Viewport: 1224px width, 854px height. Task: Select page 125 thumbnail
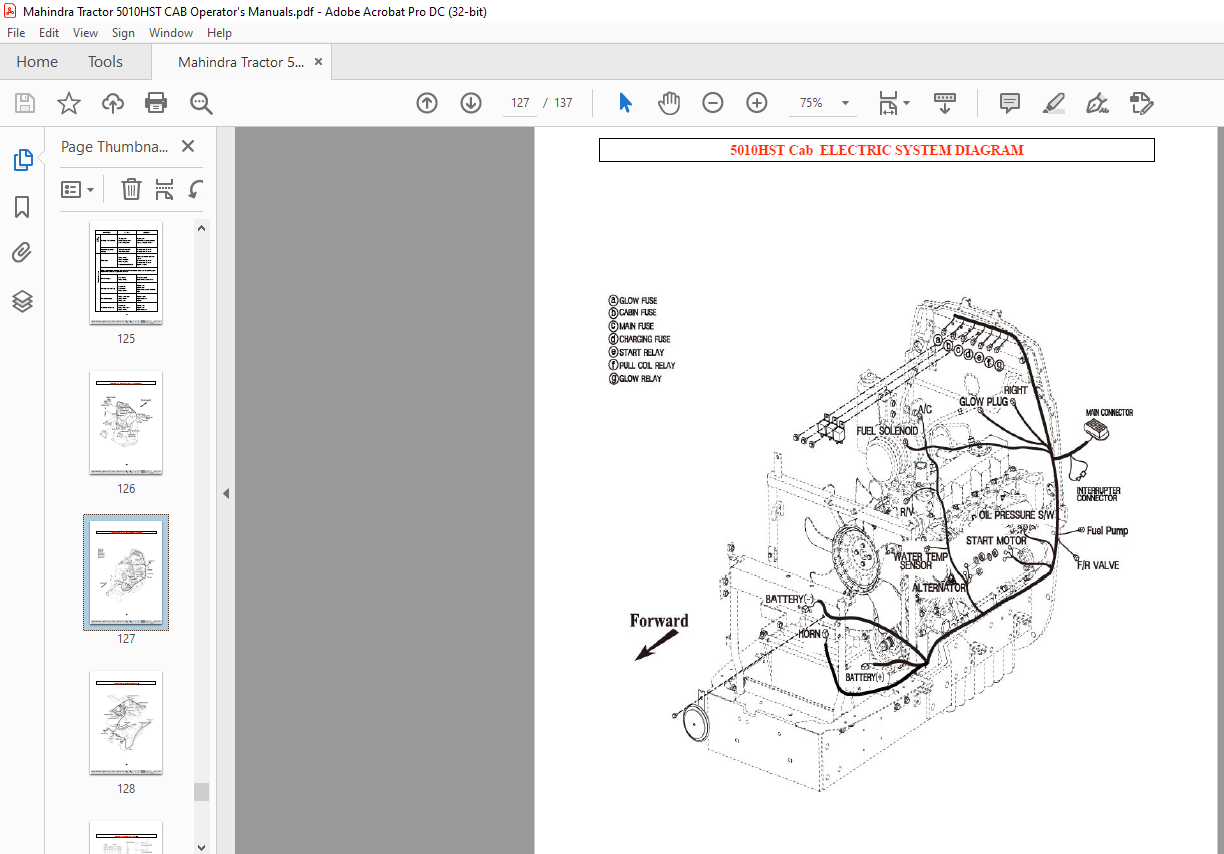(126, 274)
